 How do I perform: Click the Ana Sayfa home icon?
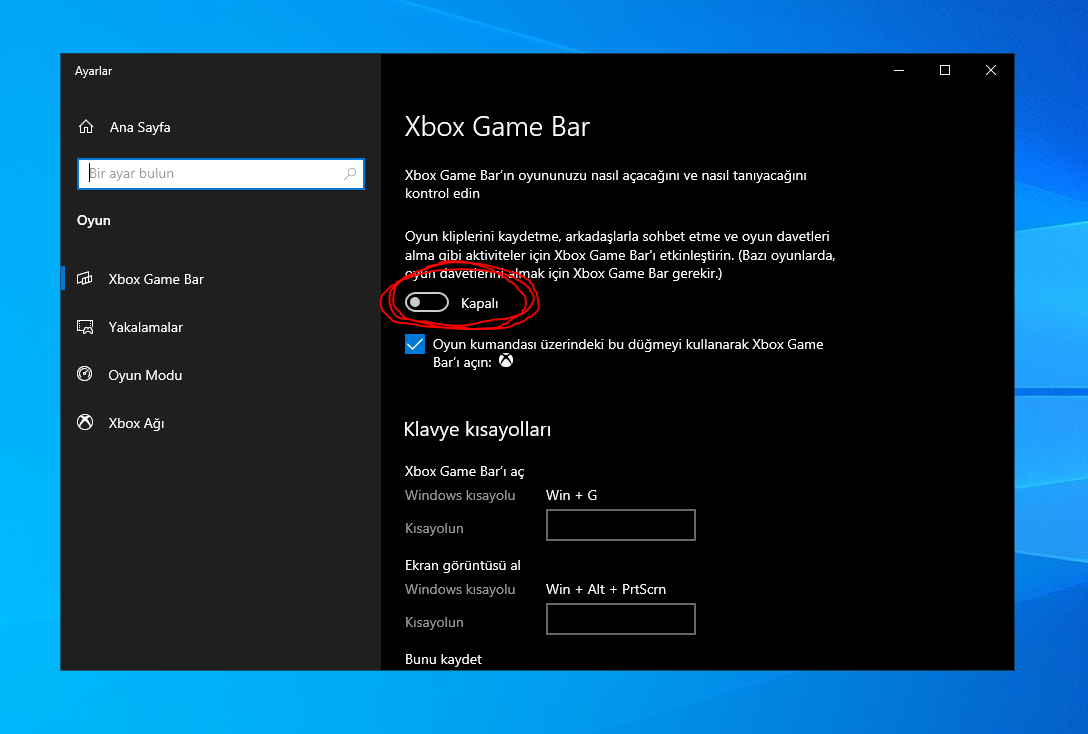86,127
